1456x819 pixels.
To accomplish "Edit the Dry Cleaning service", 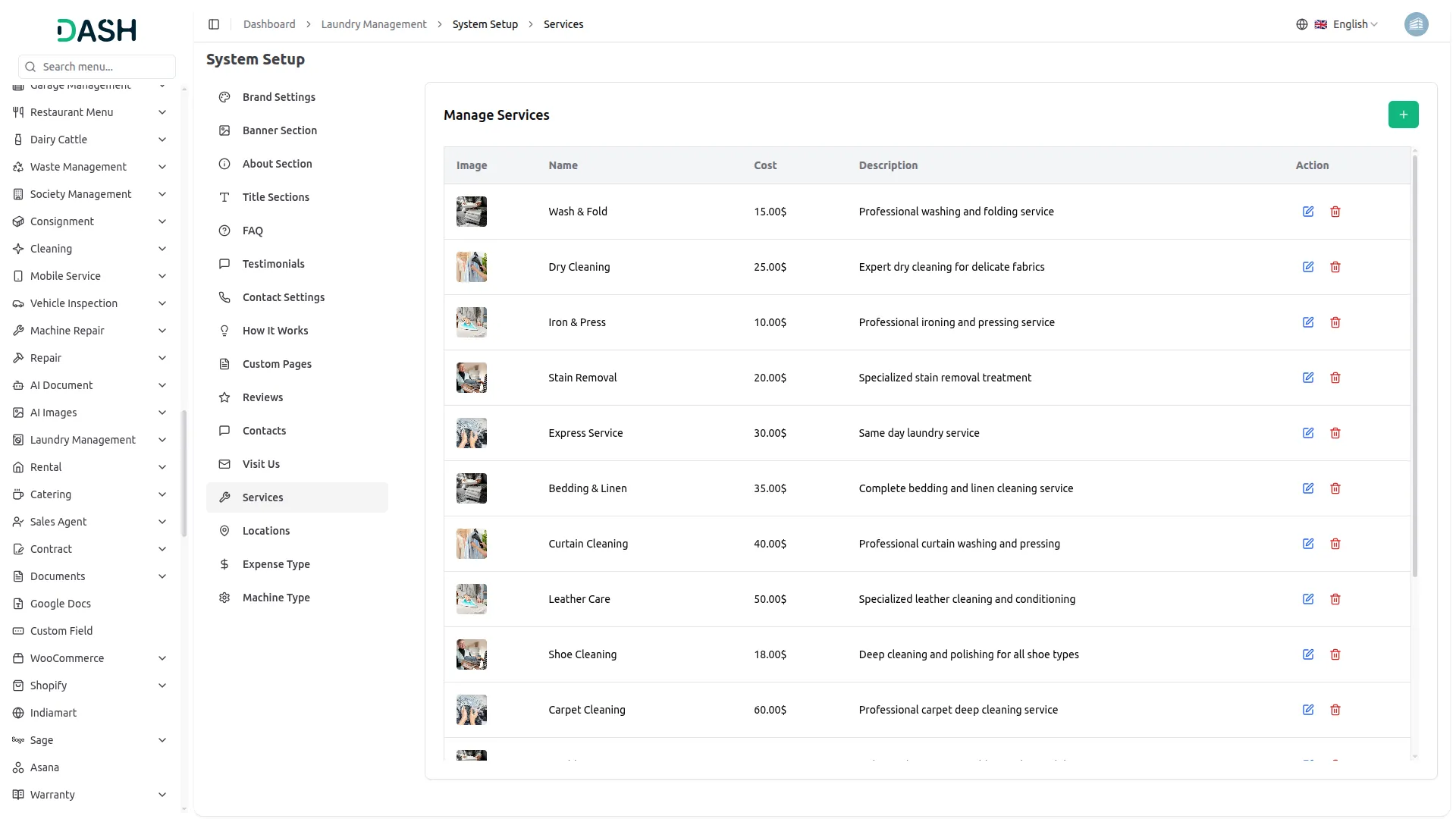I will pos(1308,267).
